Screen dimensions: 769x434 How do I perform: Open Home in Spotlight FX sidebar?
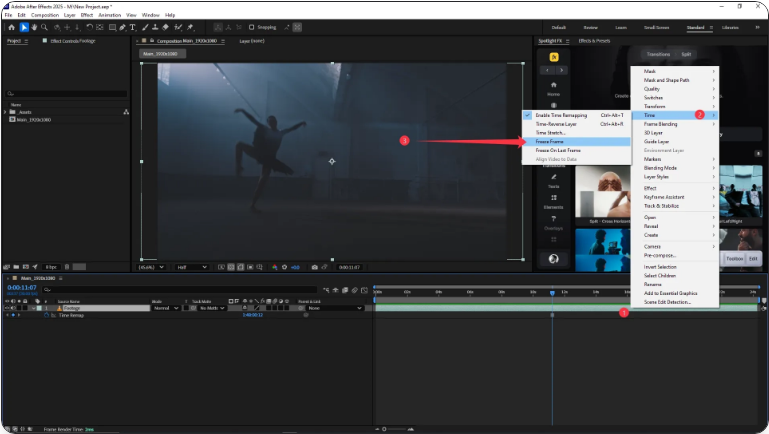[553, 87]
